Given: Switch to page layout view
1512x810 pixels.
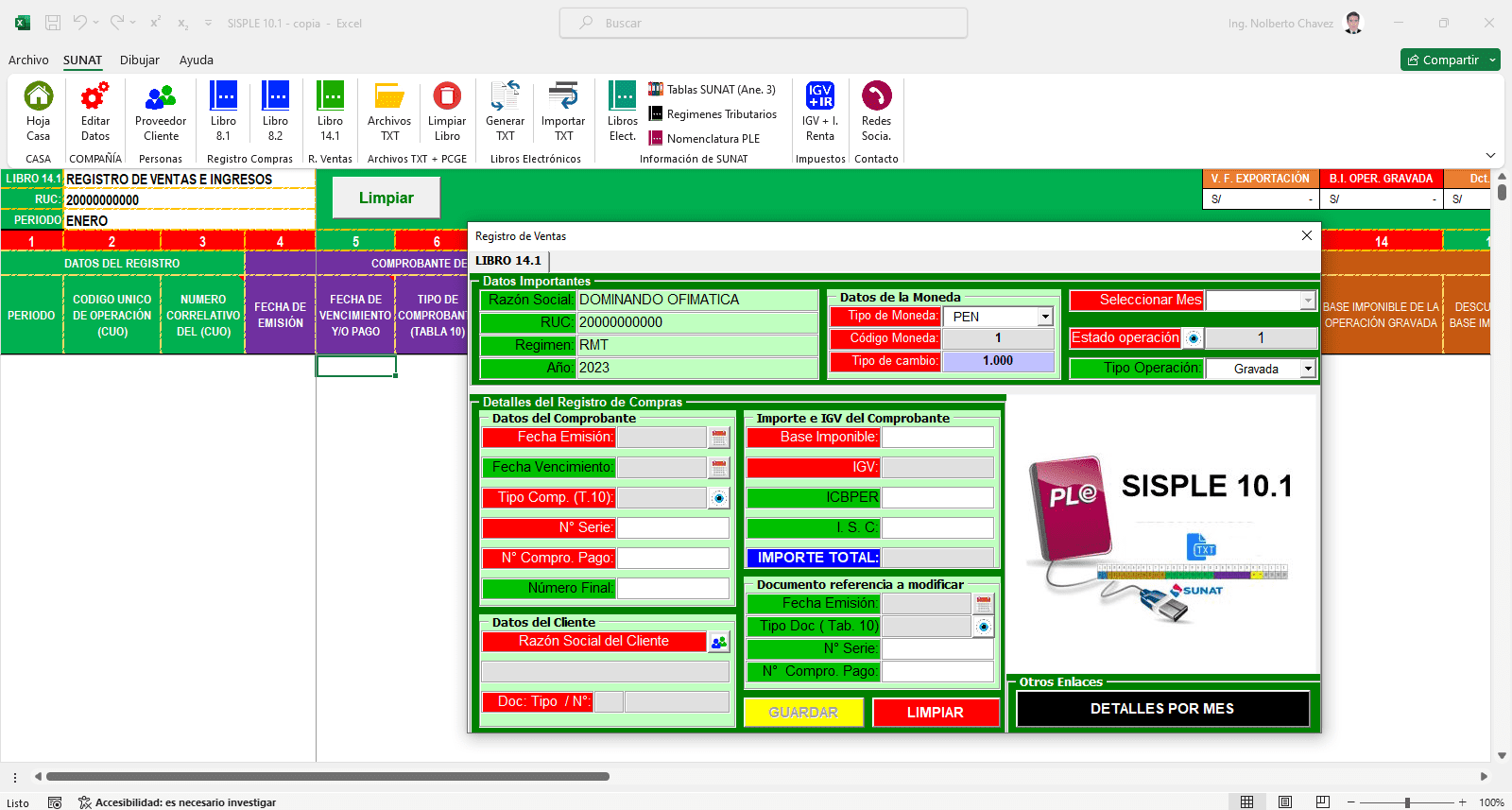Looking at the screenshot, I should 1285,801.
